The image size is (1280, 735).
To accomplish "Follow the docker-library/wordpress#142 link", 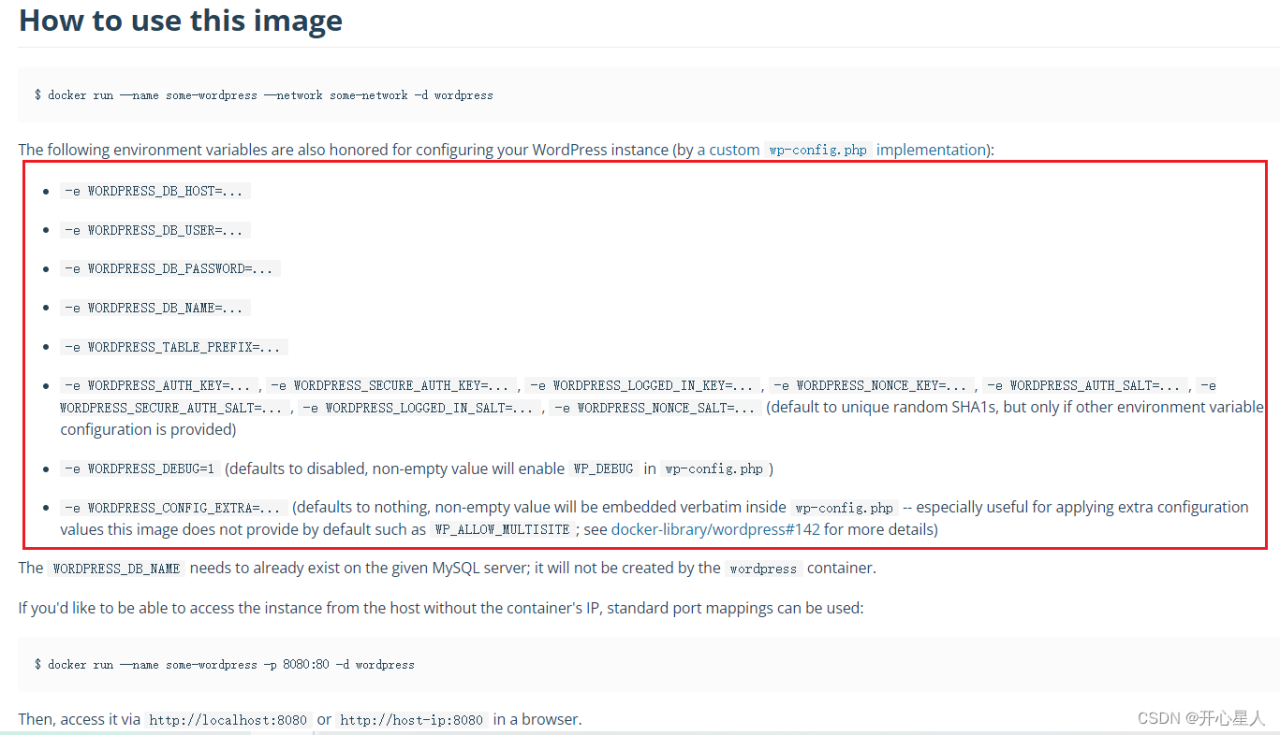I will [715, 530].
